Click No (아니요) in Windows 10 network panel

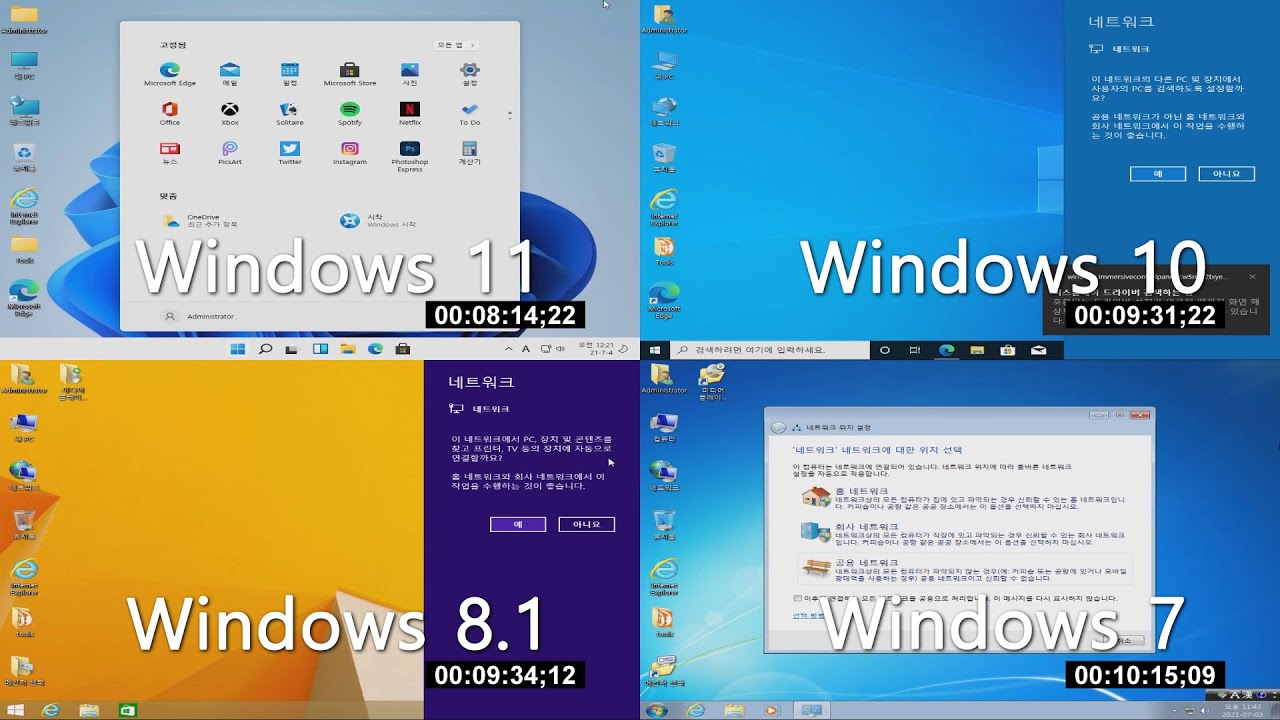[x=1227, y=174]
